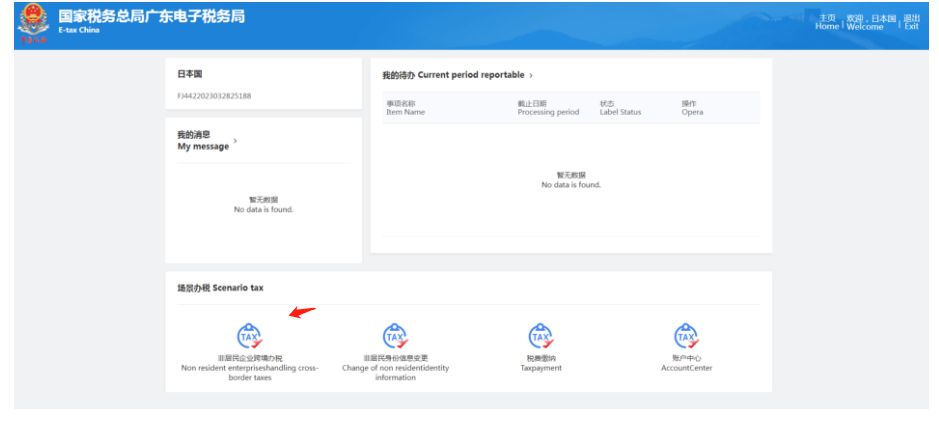Viewport: 939px width, 427px height.
Task: Open the My message heading
Action: pos(203,141)
